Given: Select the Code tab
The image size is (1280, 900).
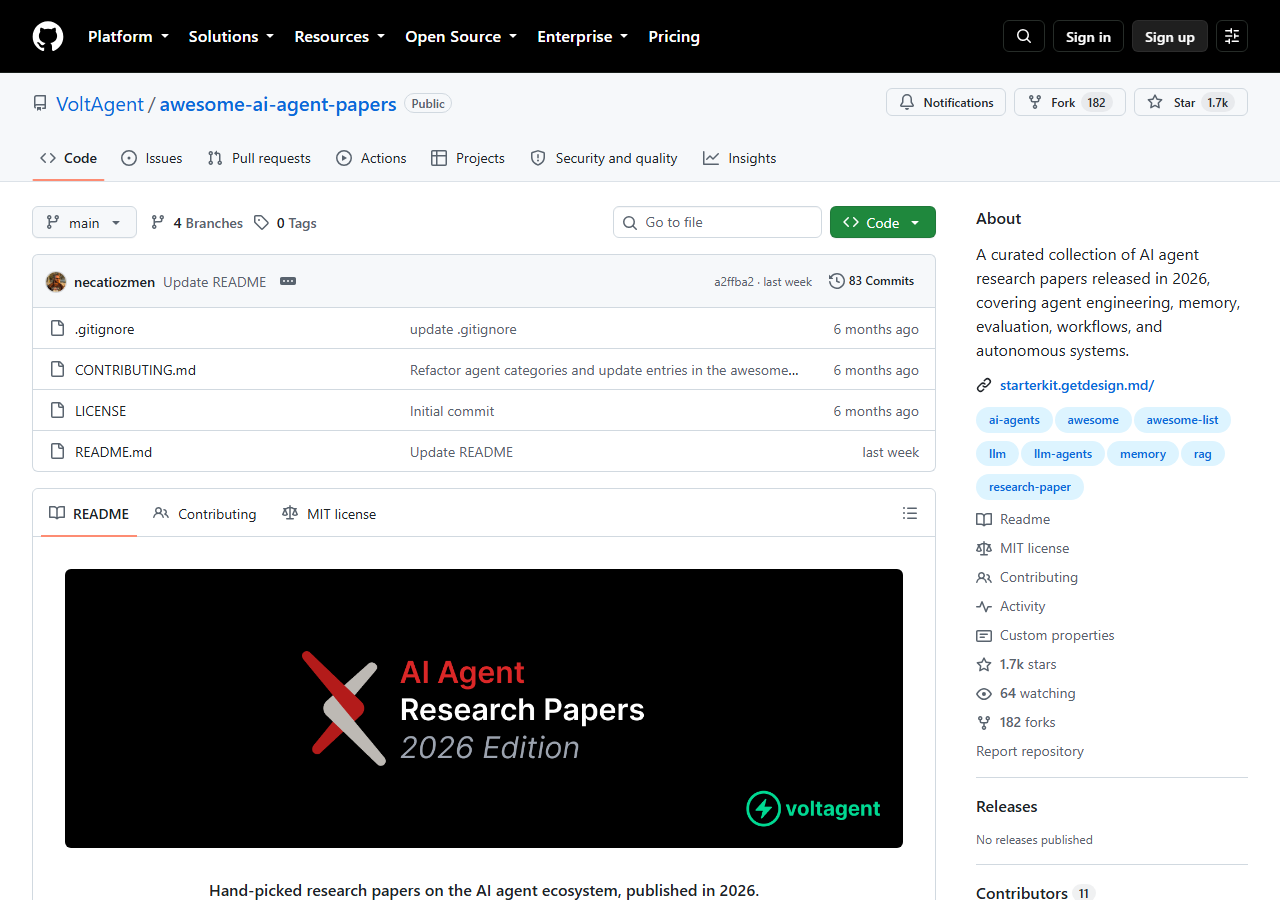Looking at the screenshot, I should [x=68, y=158].
